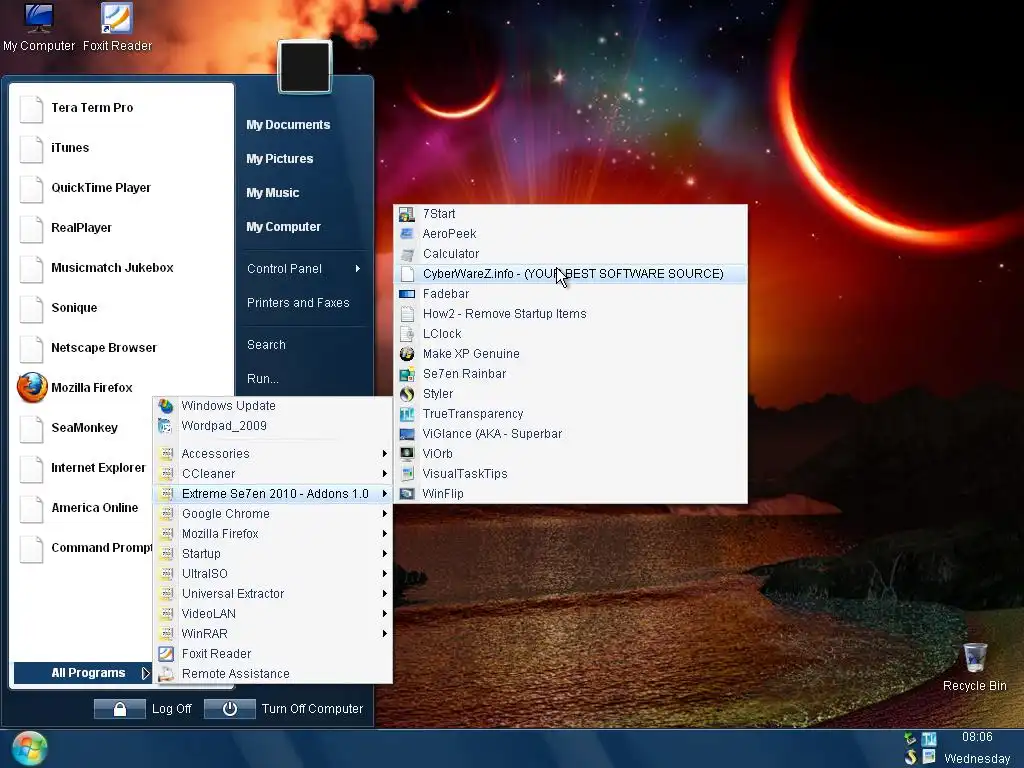Launch VisualTaskTips icon
This screenshot has width=1024, height=768.
tap(407, 474)
